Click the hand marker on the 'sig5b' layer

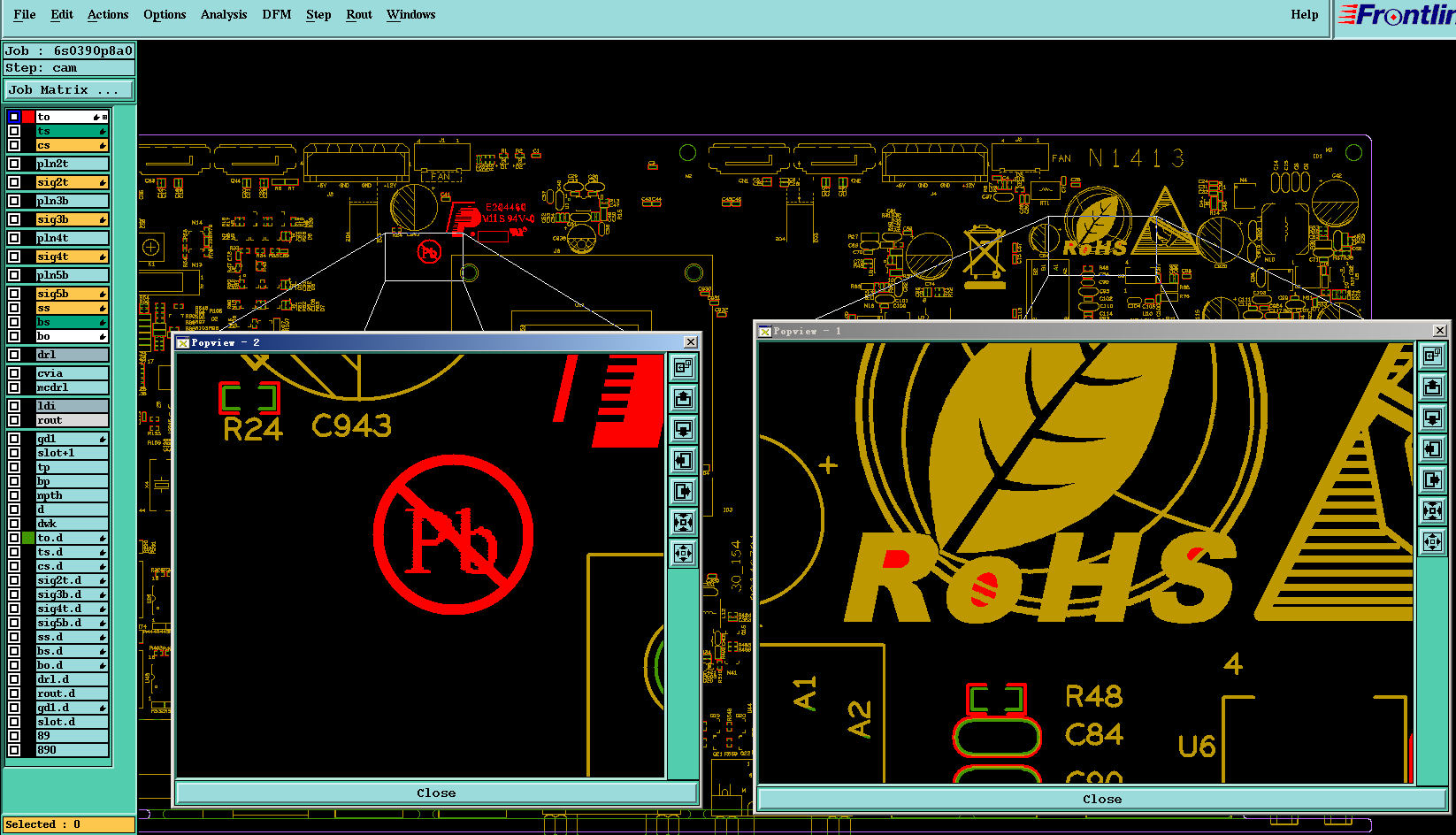coord(103,294)
